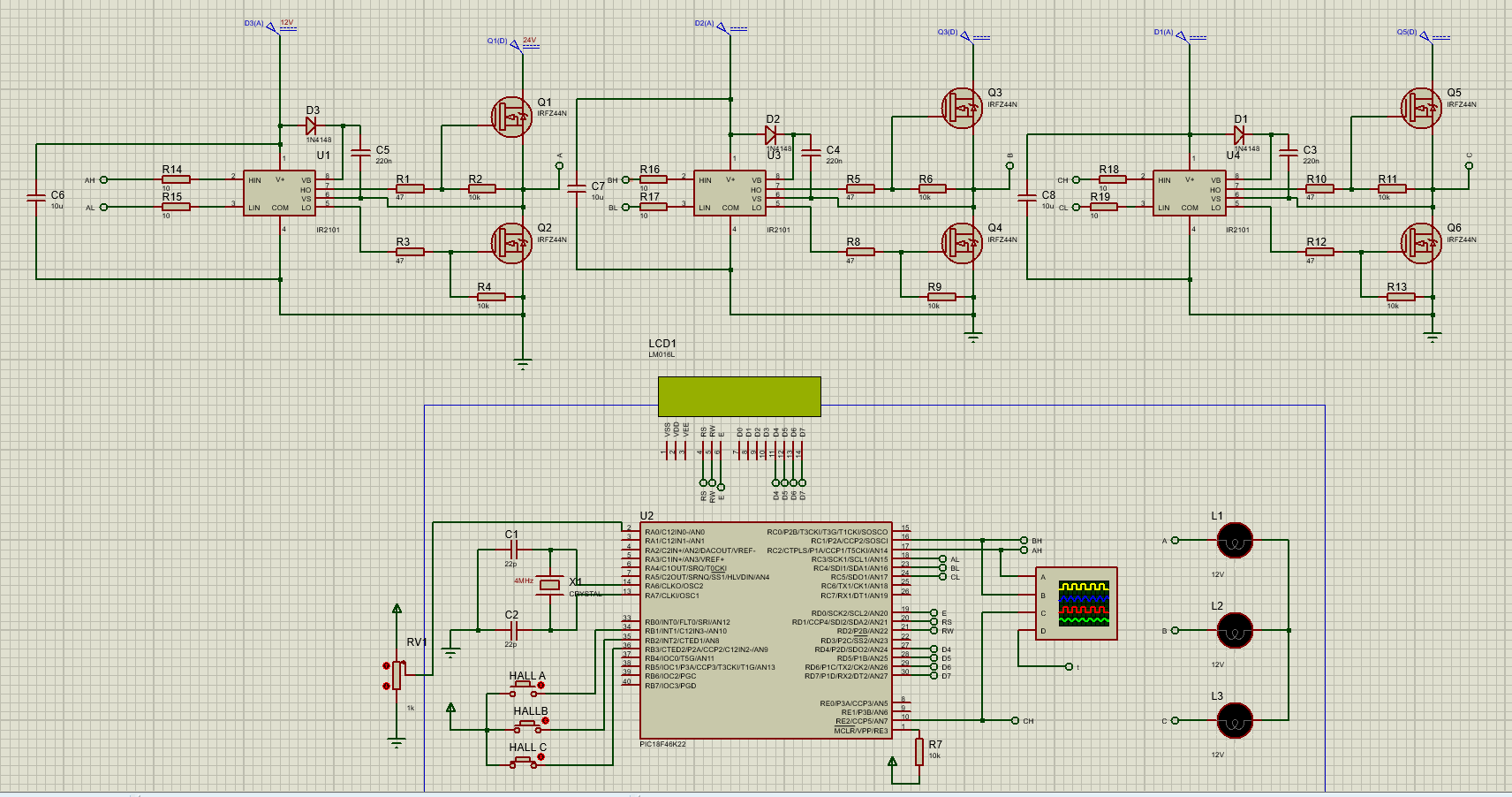The height and width of the screenshot is (797, 1512).
Task: Toggle the HALL C button latch dot
Action: click(542, 757)
